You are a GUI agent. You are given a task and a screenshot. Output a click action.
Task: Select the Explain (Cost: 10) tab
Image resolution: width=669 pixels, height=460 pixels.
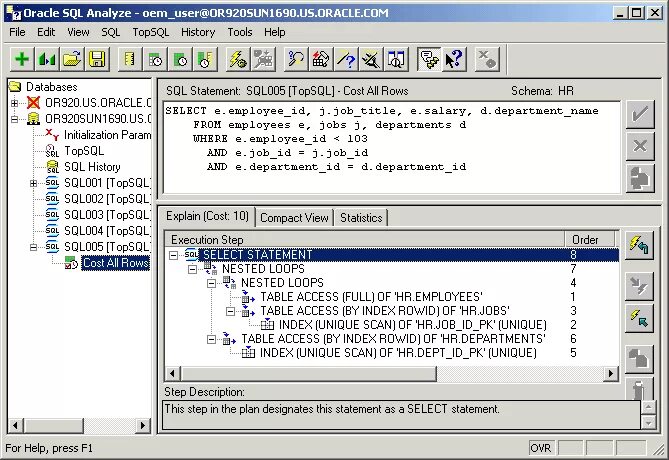207,216
